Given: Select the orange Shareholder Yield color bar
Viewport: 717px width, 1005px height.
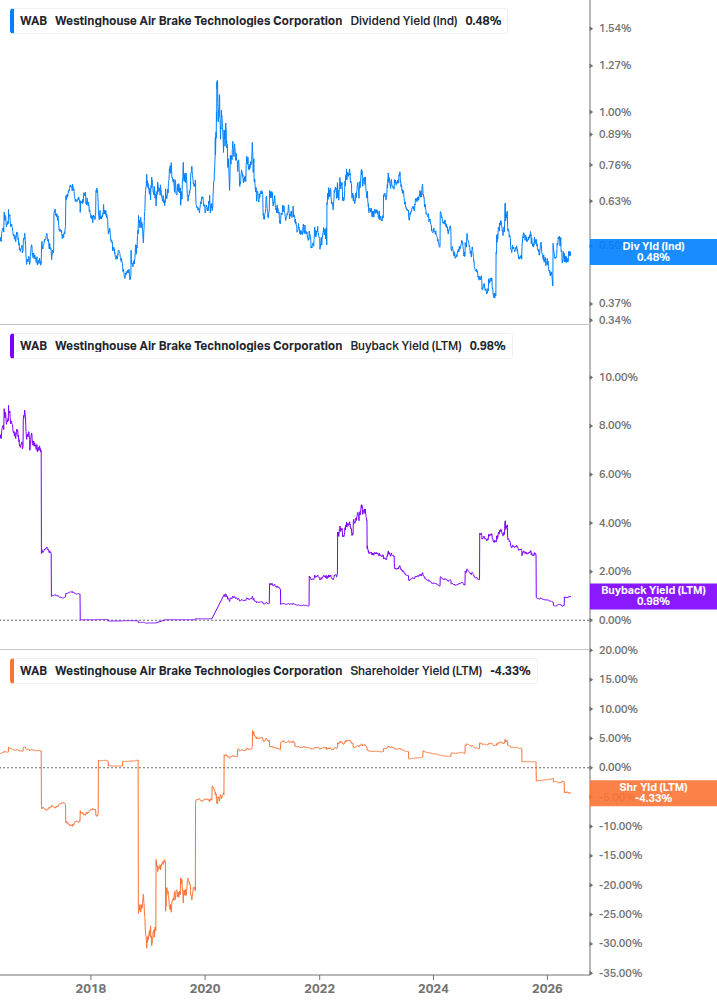Looking at the screenshot, I should click(12, 671).
